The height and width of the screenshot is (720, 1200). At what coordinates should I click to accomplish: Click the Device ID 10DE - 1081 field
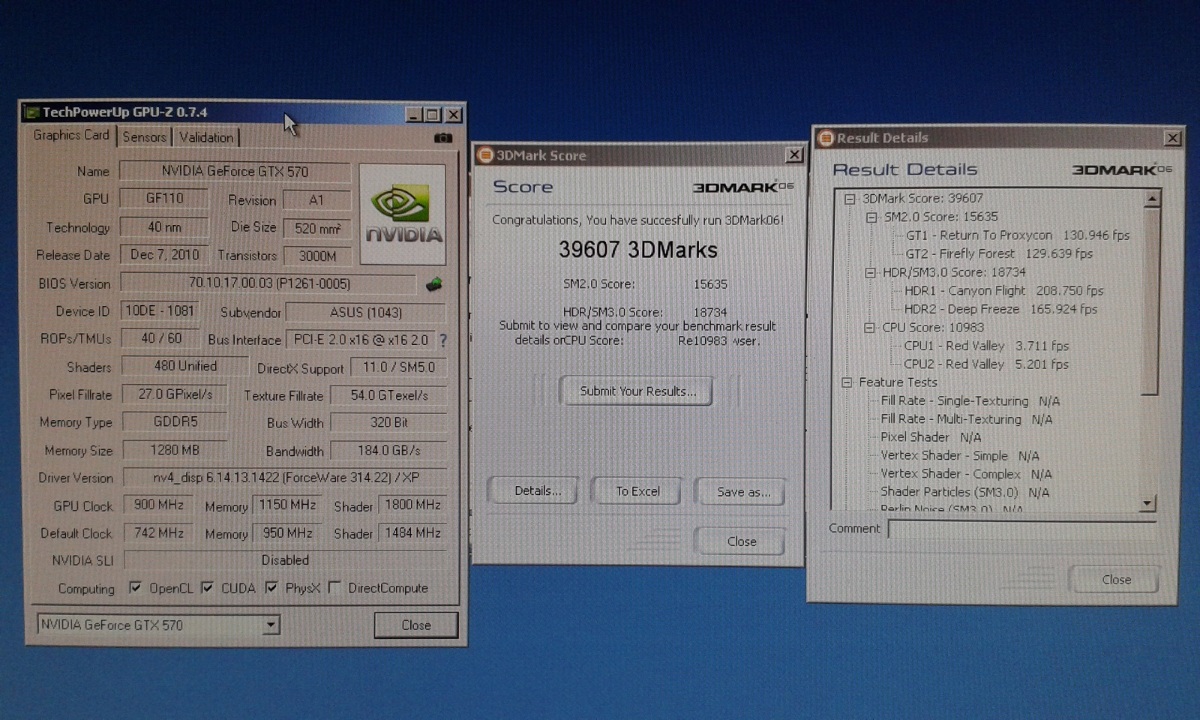tap(160, 311)
